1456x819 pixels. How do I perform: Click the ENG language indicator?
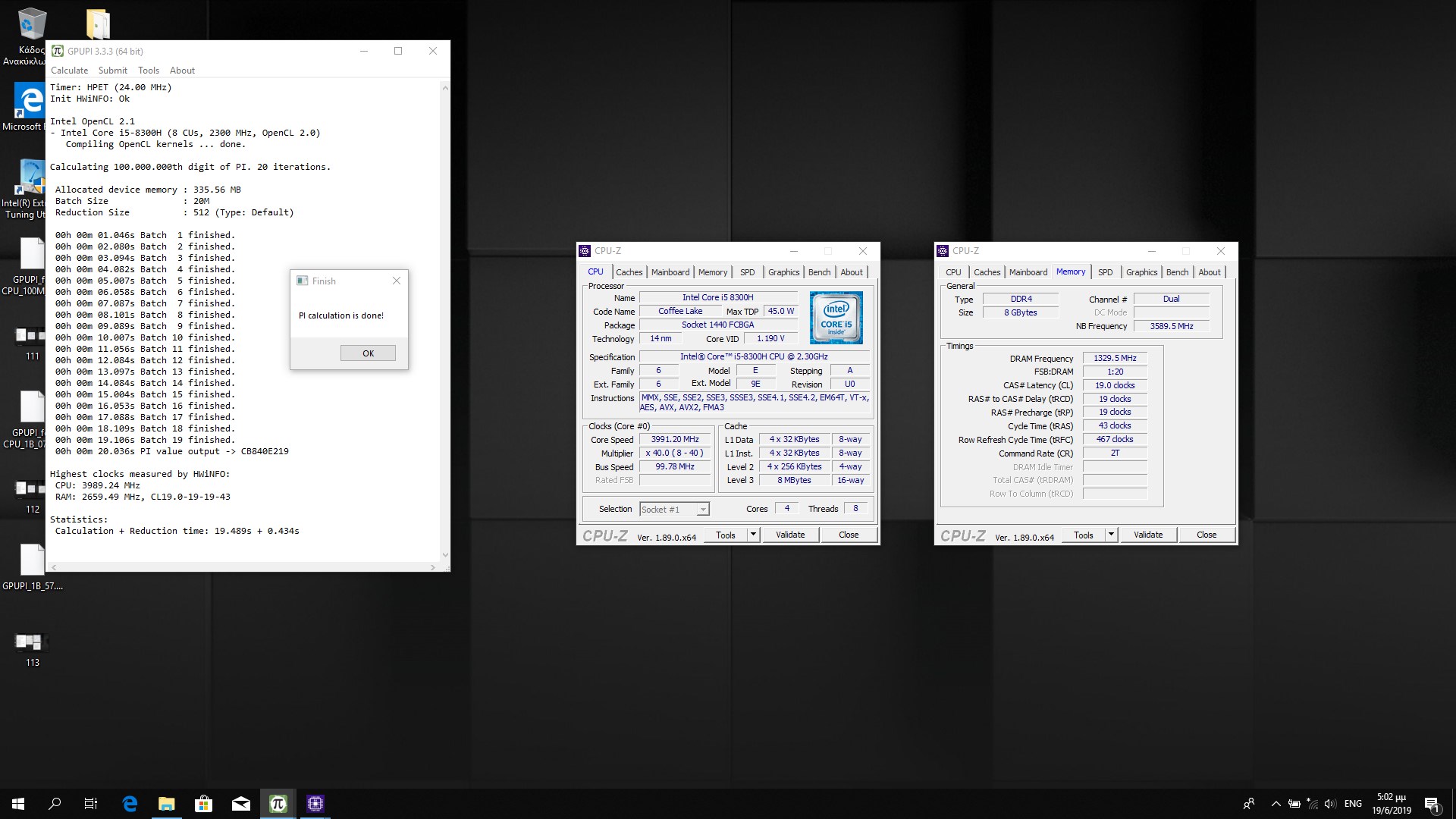(1353, 804)
